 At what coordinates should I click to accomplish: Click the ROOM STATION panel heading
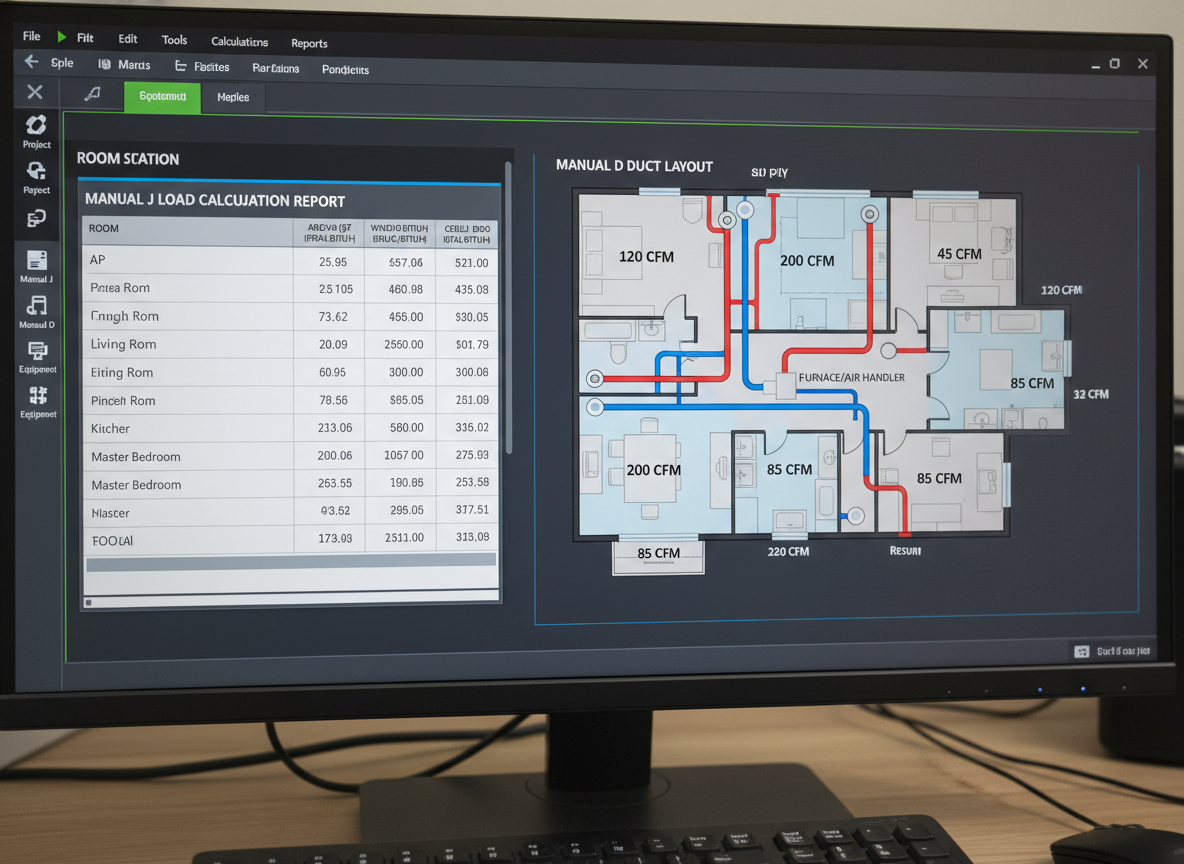click(x=128, y=159)
